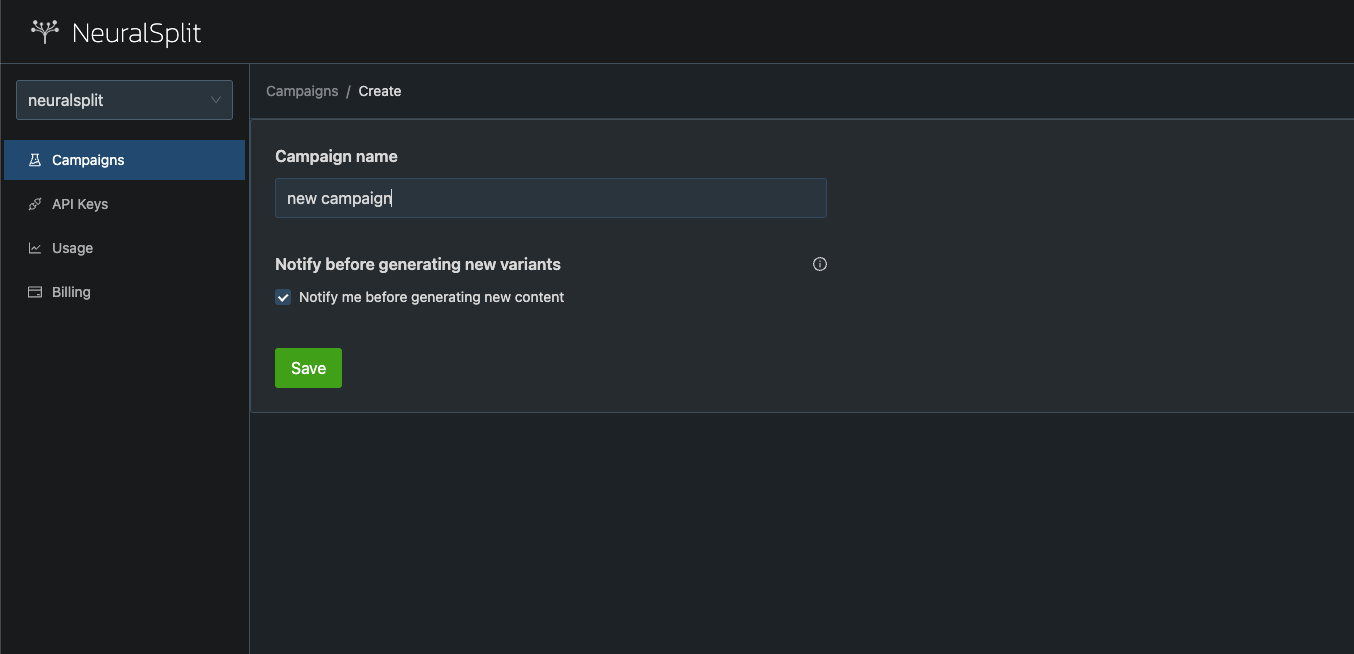Click the 'Notify me before generating new content' label
The height and width of the screenshot is (654, 1354).
(x=431, y=297)
